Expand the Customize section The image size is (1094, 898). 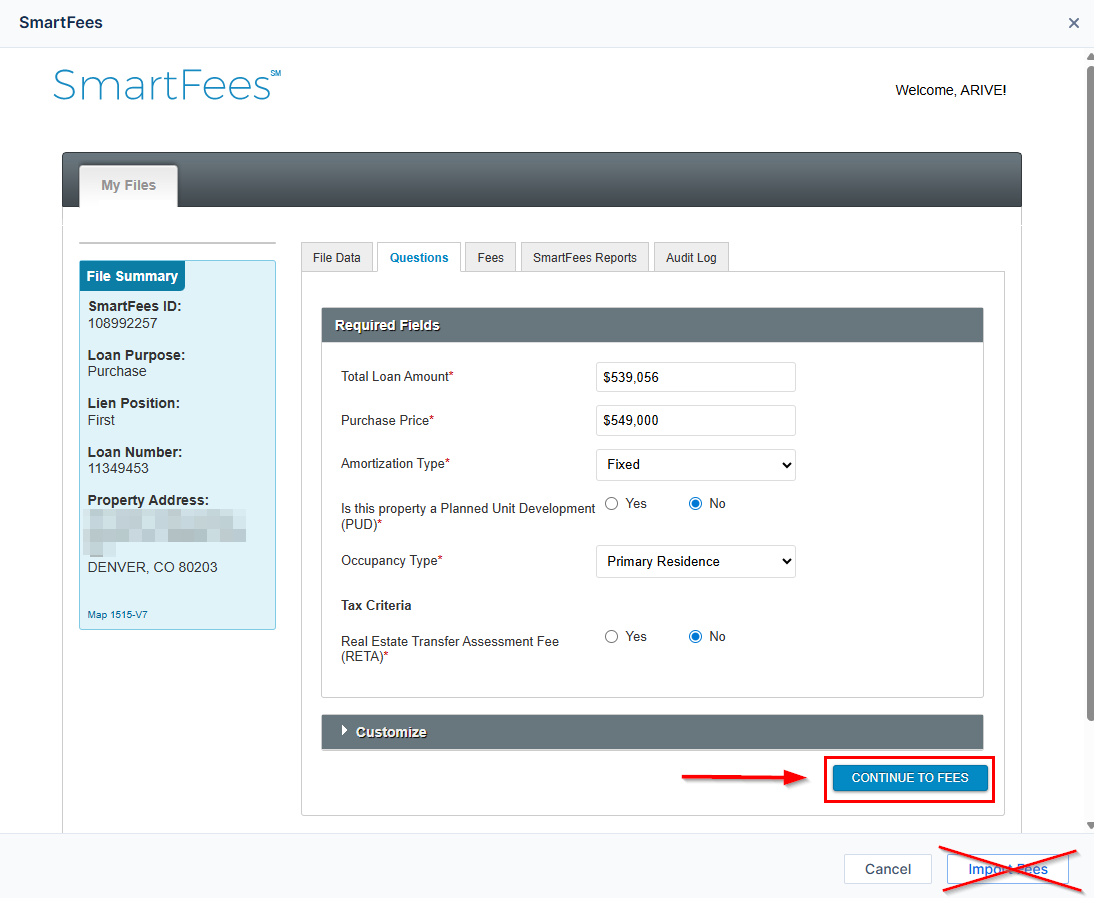click(x=652, y=732)
